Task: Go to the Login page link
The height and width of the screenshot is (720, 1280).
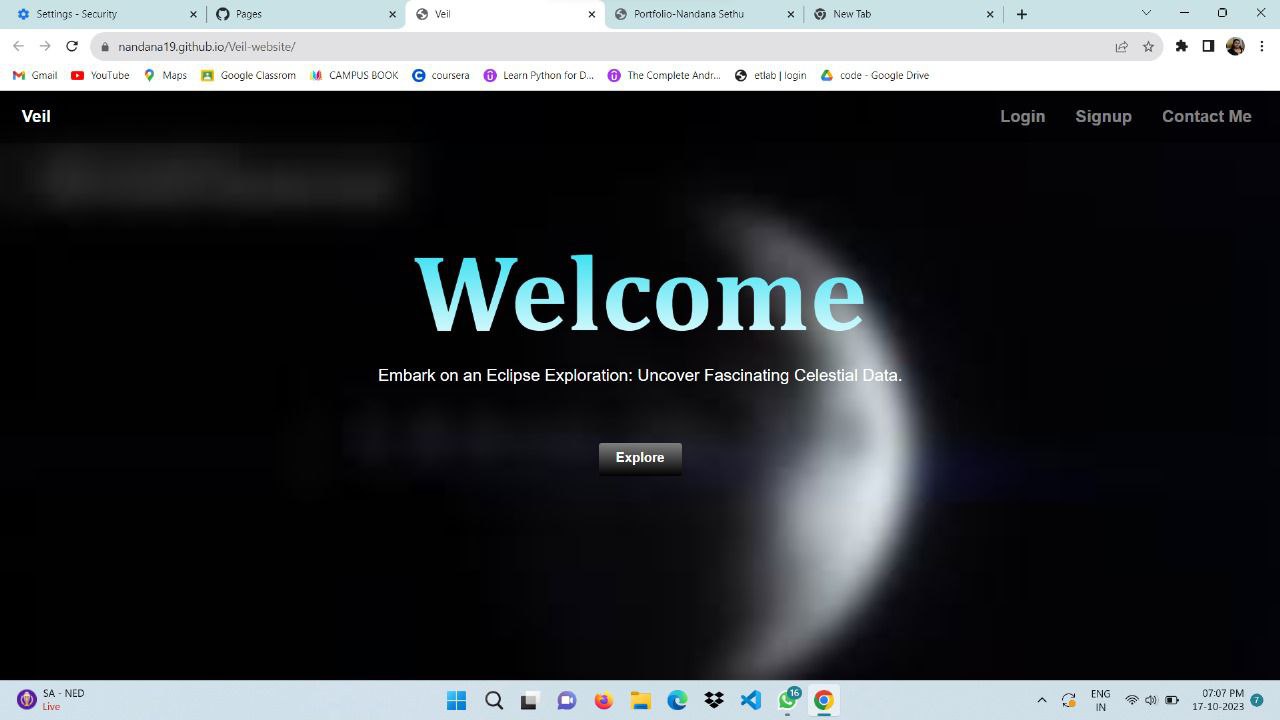Action: [1022, 116]
